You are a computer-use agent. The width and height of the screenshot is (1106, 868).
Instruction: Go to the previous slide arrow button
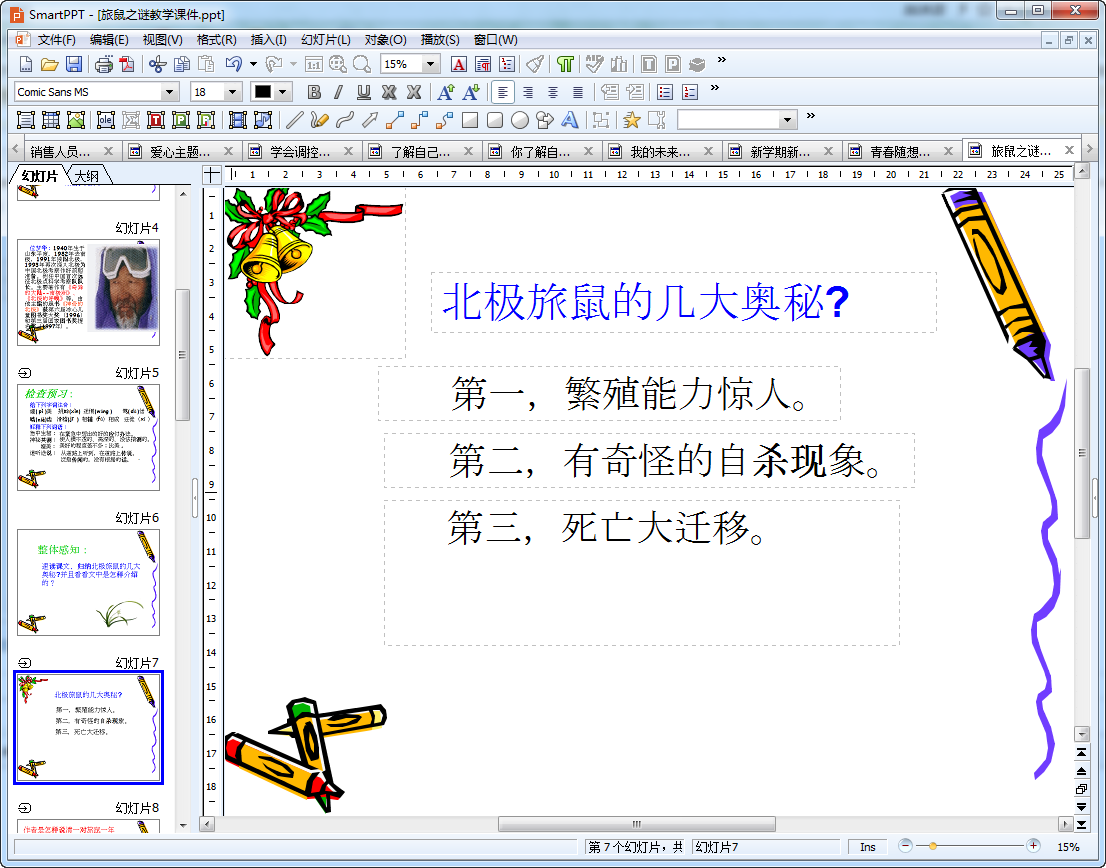coord(1081,770)
